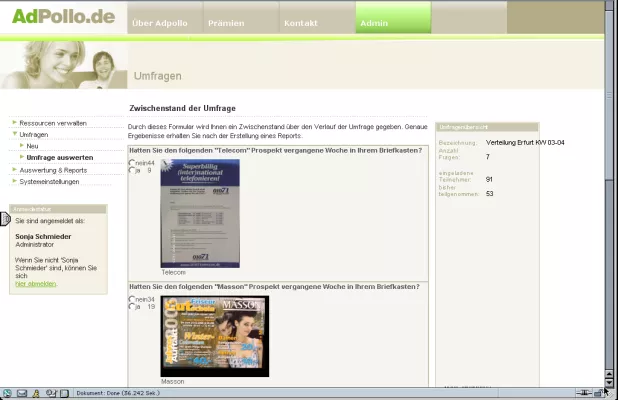Click the vertical scrollbar down arrow
Viewport: 618px width, 400px height.
tap(610, 381)
